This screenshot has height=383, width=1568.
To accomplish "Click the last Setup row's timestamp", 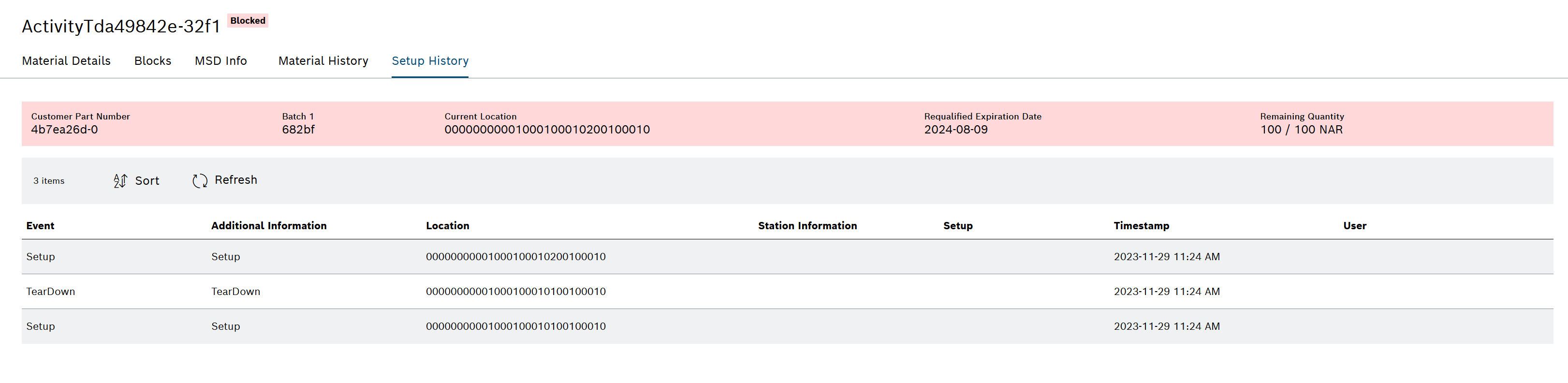I will tap(1167, 326).
